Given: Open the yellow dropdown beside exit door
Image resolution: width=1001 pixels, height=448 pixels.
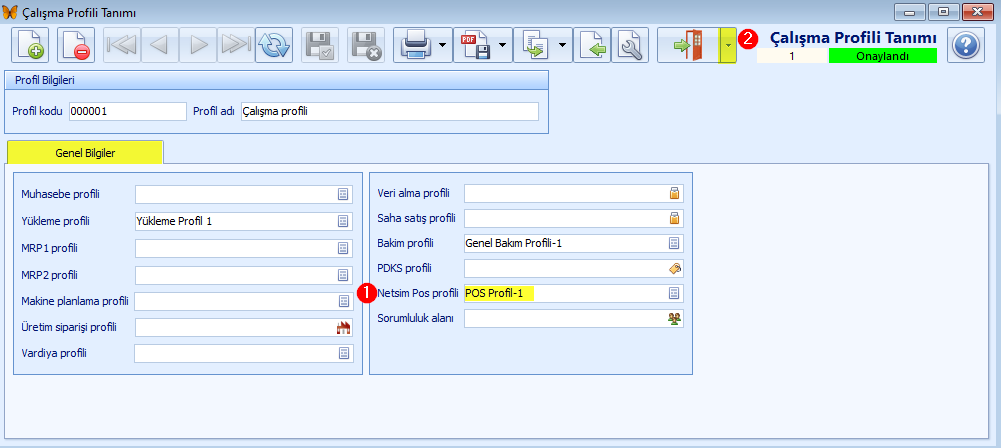Looking at the screenshot, I should tap(727, 46).
